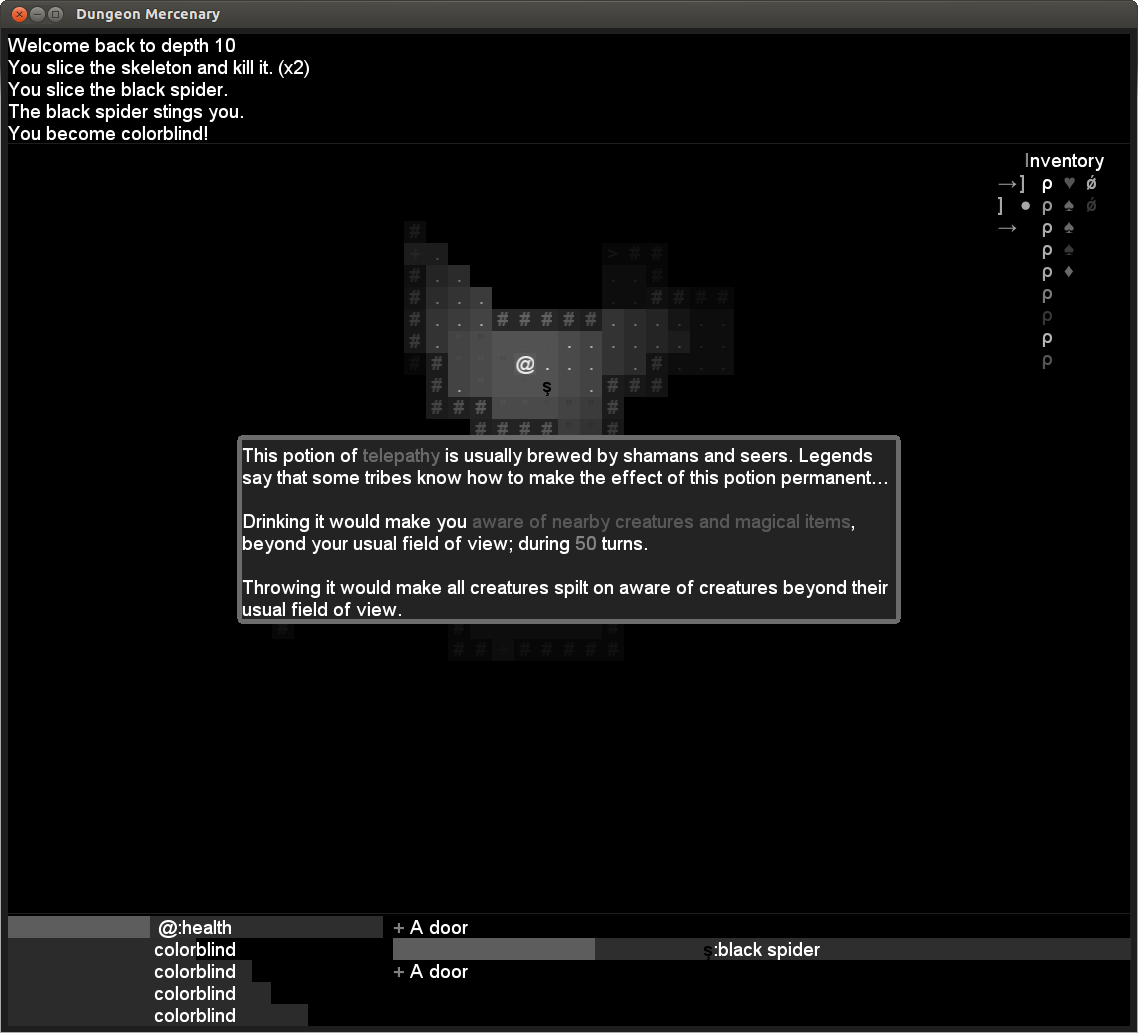Click the equipped ] weapon in the inventory
The image size is (1138, 1033).
click(x=1020, y=183)
